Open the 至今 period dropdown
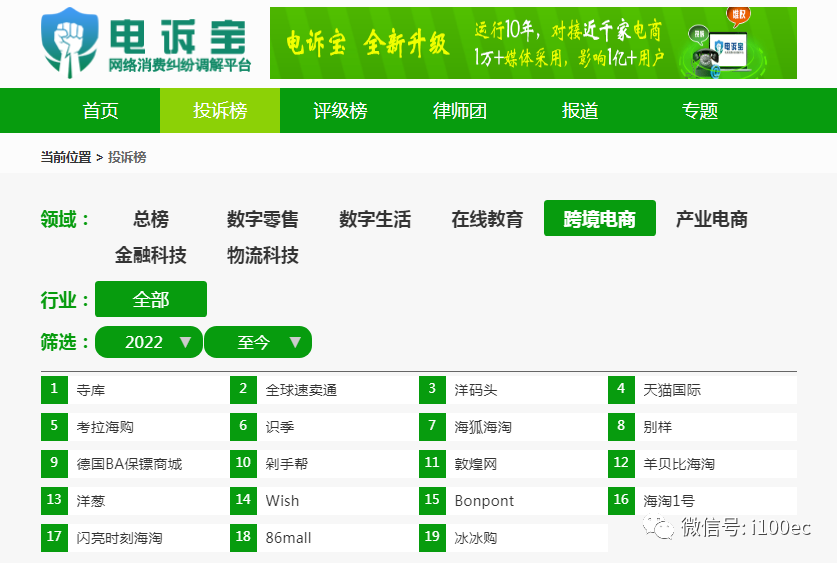 click(x=258, y=342)
